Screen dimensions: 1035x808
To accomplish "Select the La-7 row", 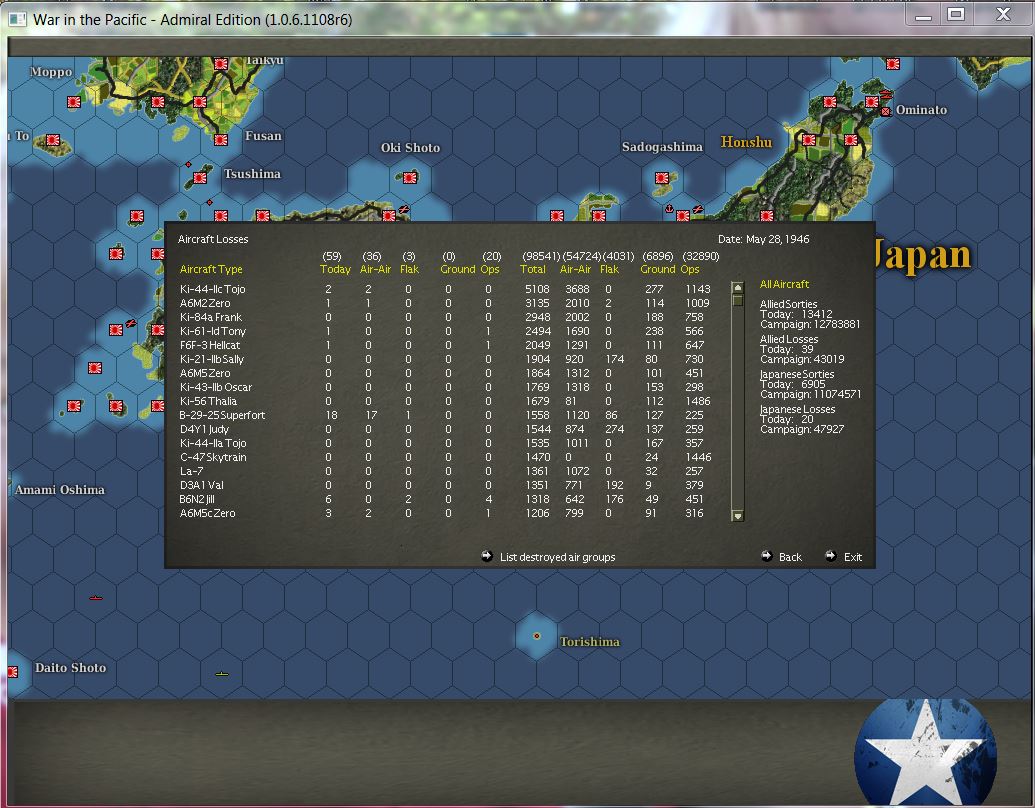I will click(x=446, y=471).
